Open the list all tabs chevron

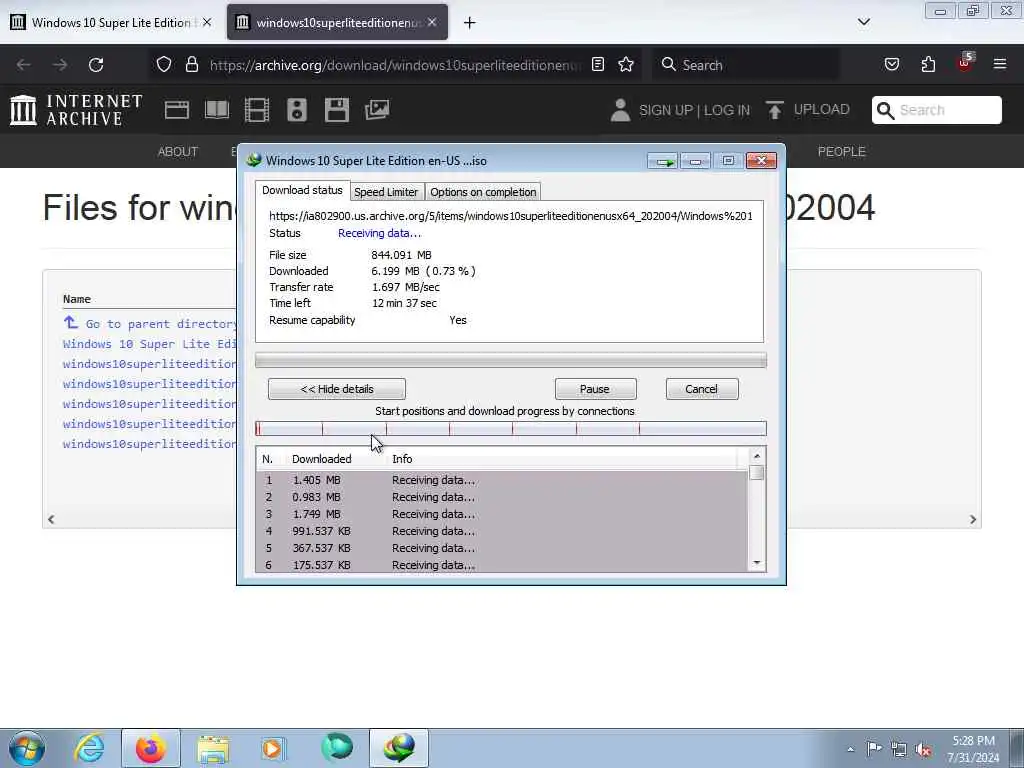[863, 22]
